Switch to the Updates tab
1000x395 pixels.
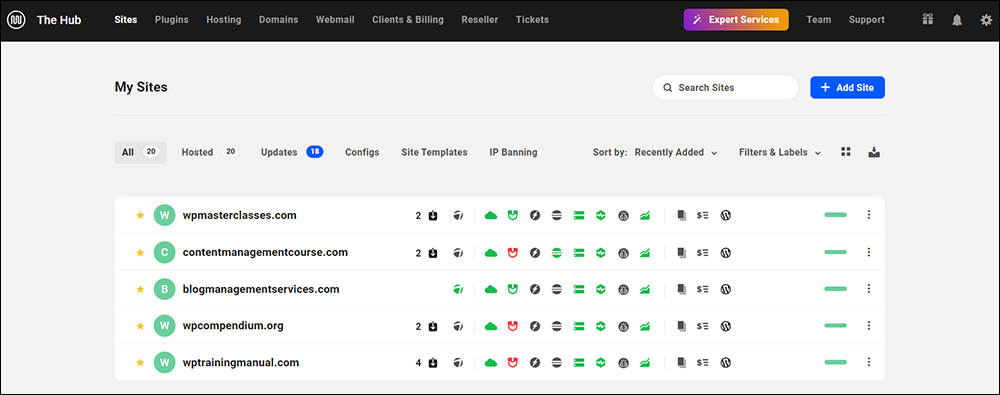click(x=291, y=153)
